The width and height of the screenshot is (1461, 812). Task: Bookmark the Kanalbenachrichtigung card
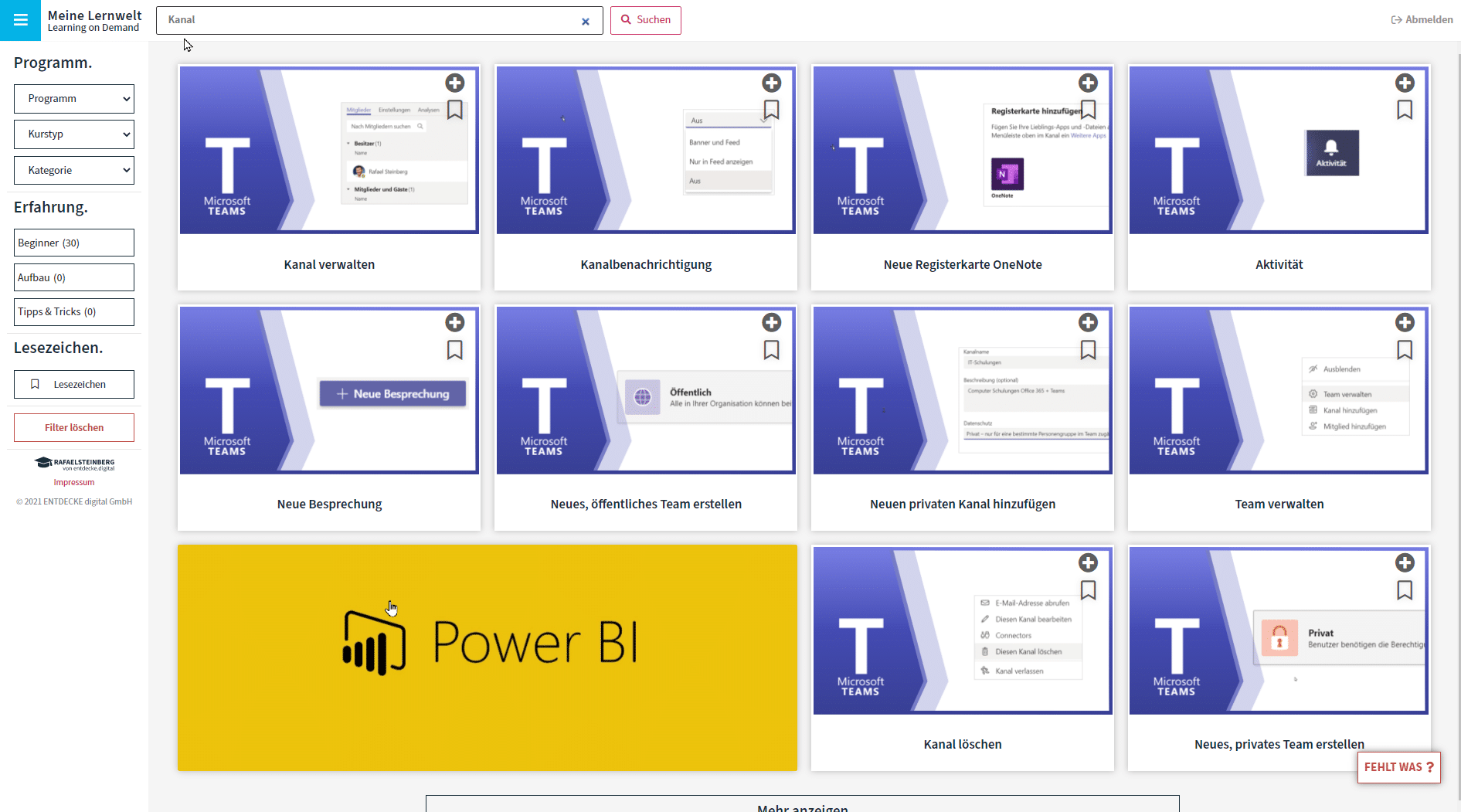point(771,110)
